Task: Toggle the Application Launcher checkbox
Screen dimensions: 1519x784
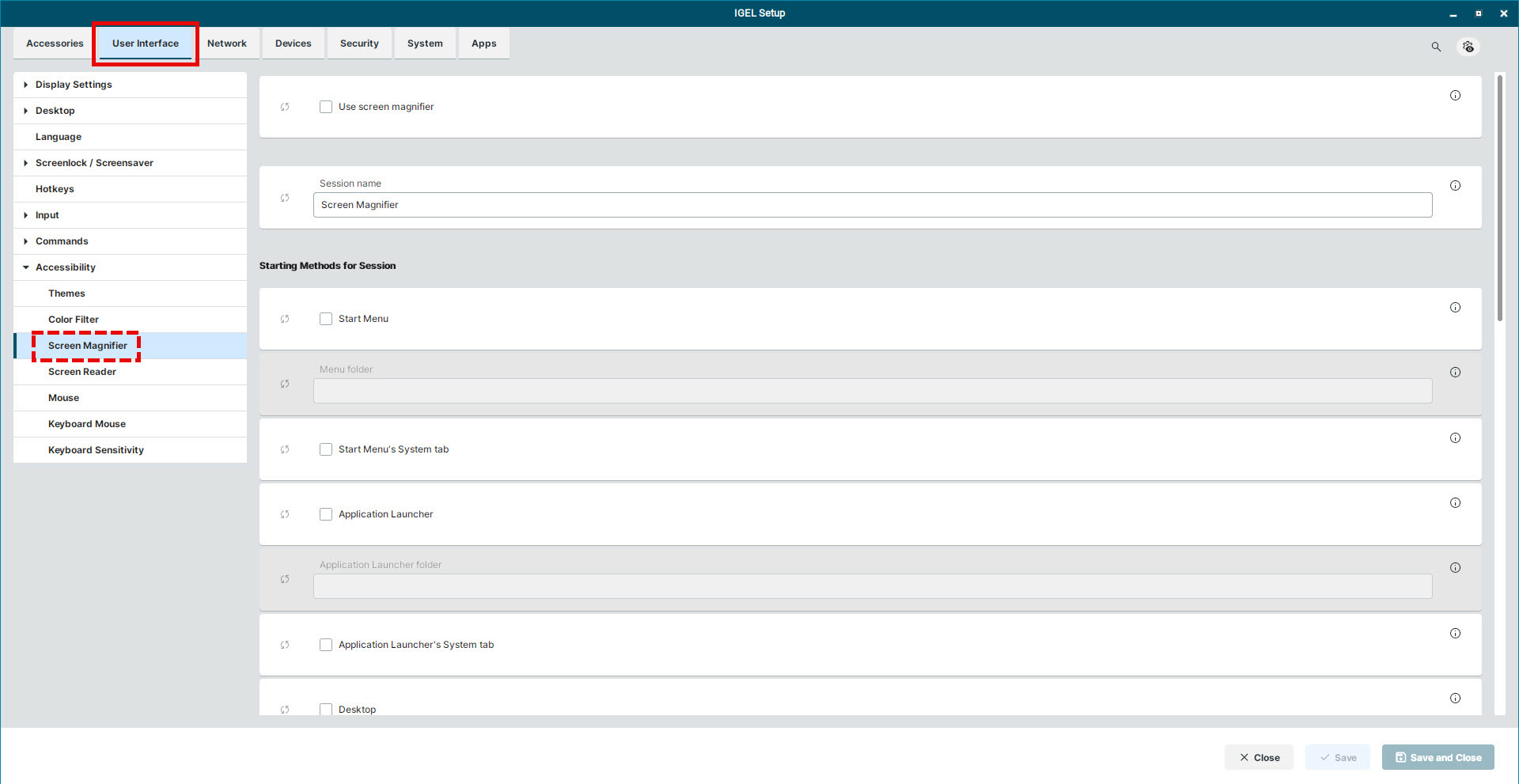Action: click(x=326, y=514)
